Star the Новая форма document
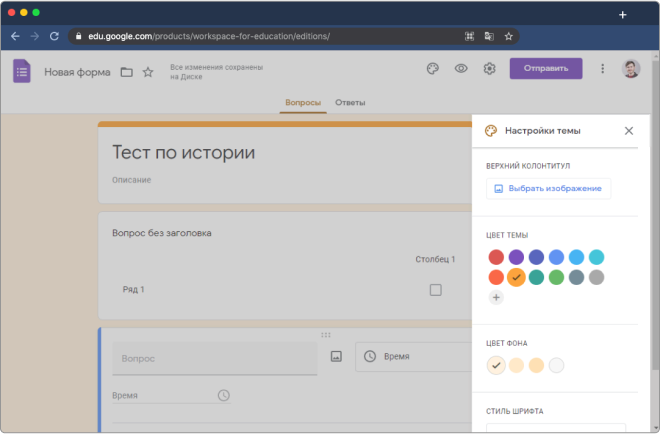The image size is (660, 434). (148, 72)
